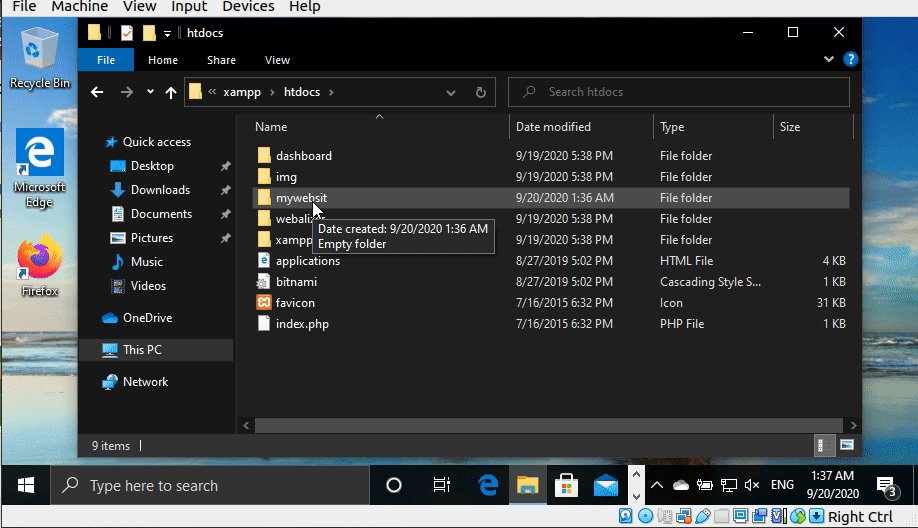
Task: Open Mail app from the taskbar
Action: pyautogui.click(x=605, y=485)
